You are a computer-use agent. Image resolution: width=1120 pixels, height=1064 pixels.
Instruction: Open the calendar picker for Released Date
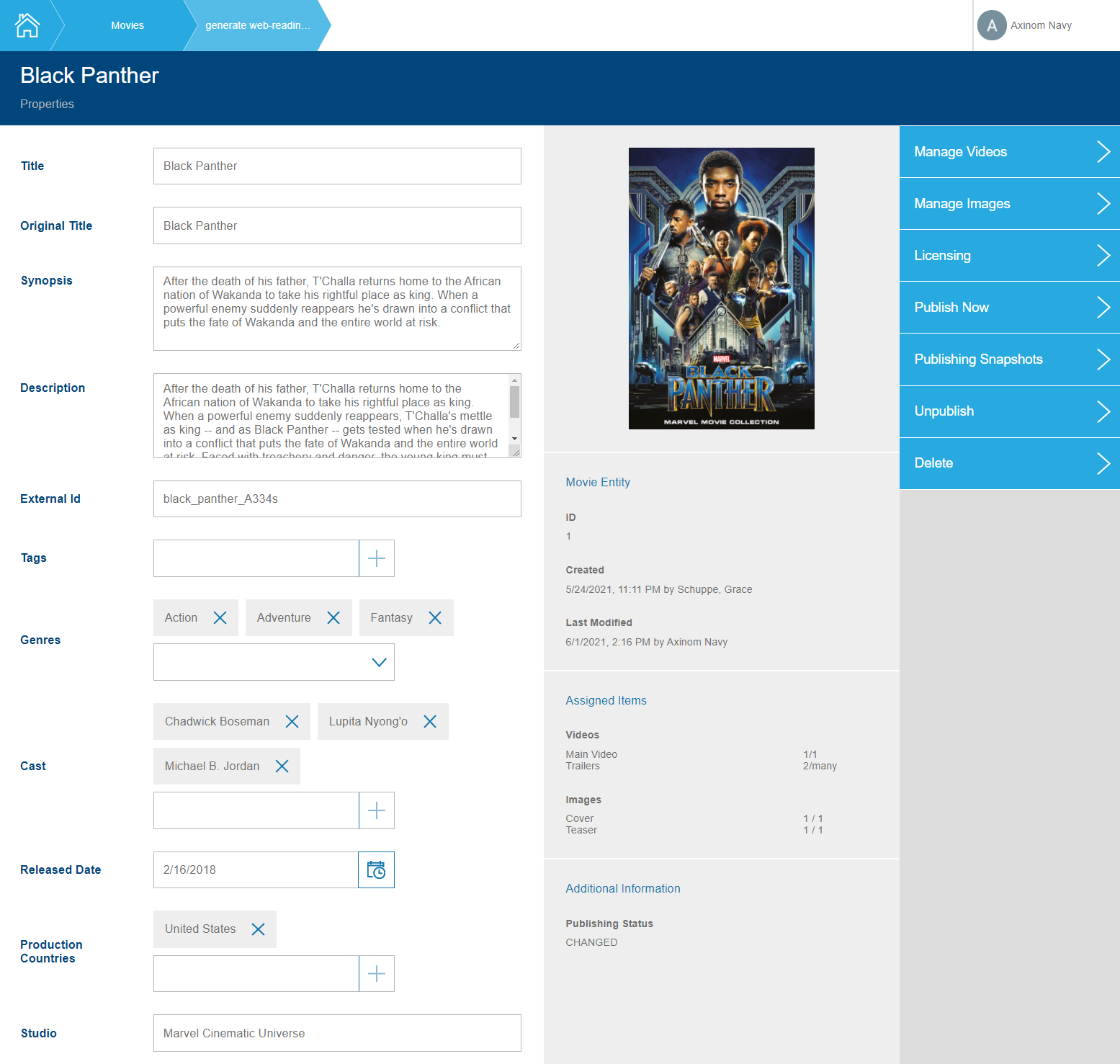pyautogui.click(x=376, y=869)
